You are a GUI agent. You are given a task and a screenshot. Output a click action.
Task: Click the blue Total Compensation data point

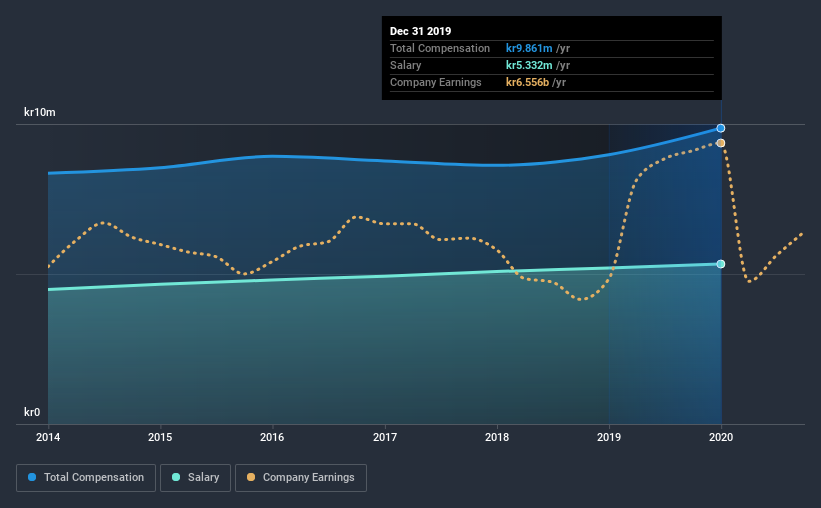point(721,128)
